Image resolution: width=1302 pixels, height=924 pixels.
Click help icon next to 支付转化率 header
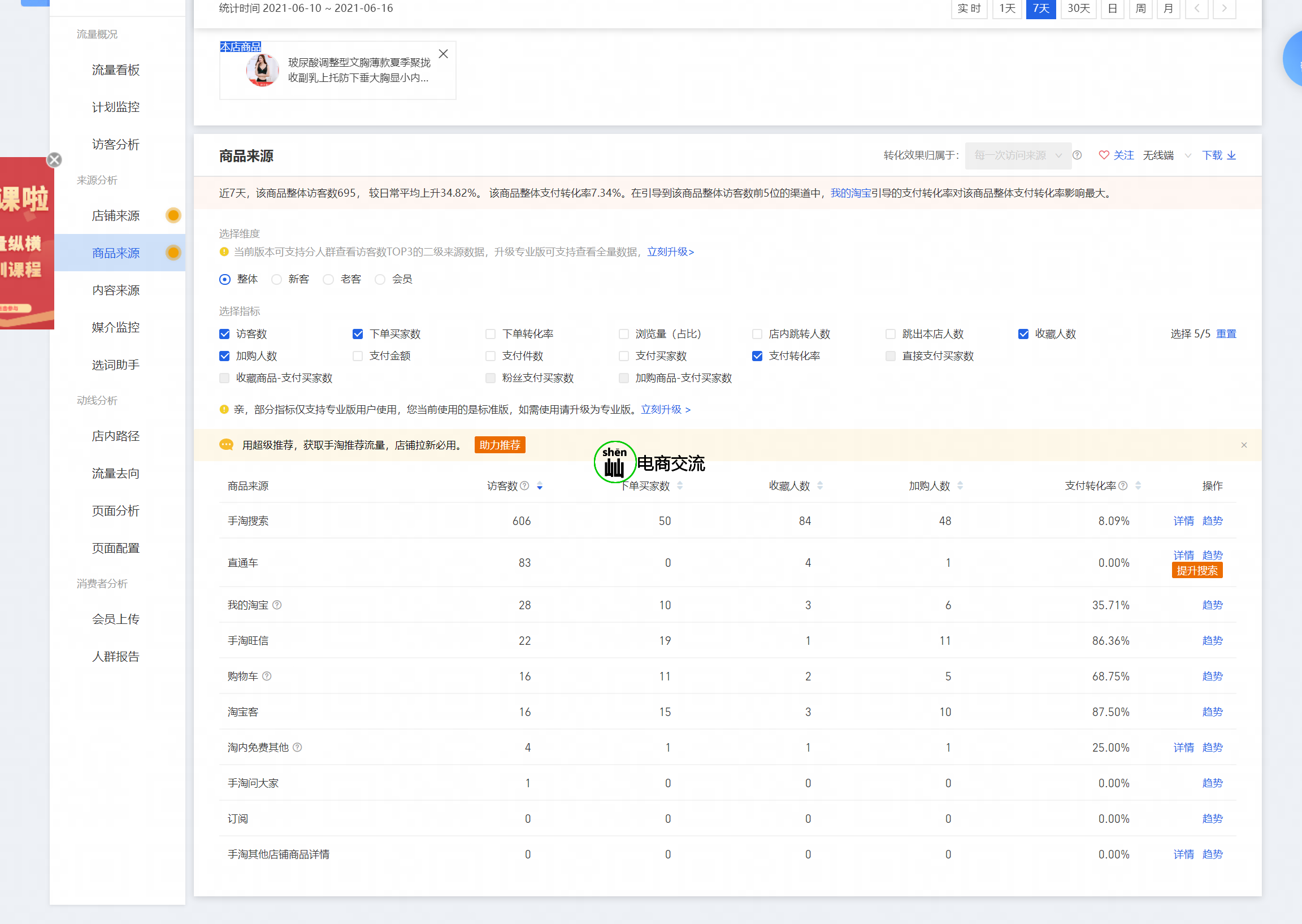(1123, 485)
